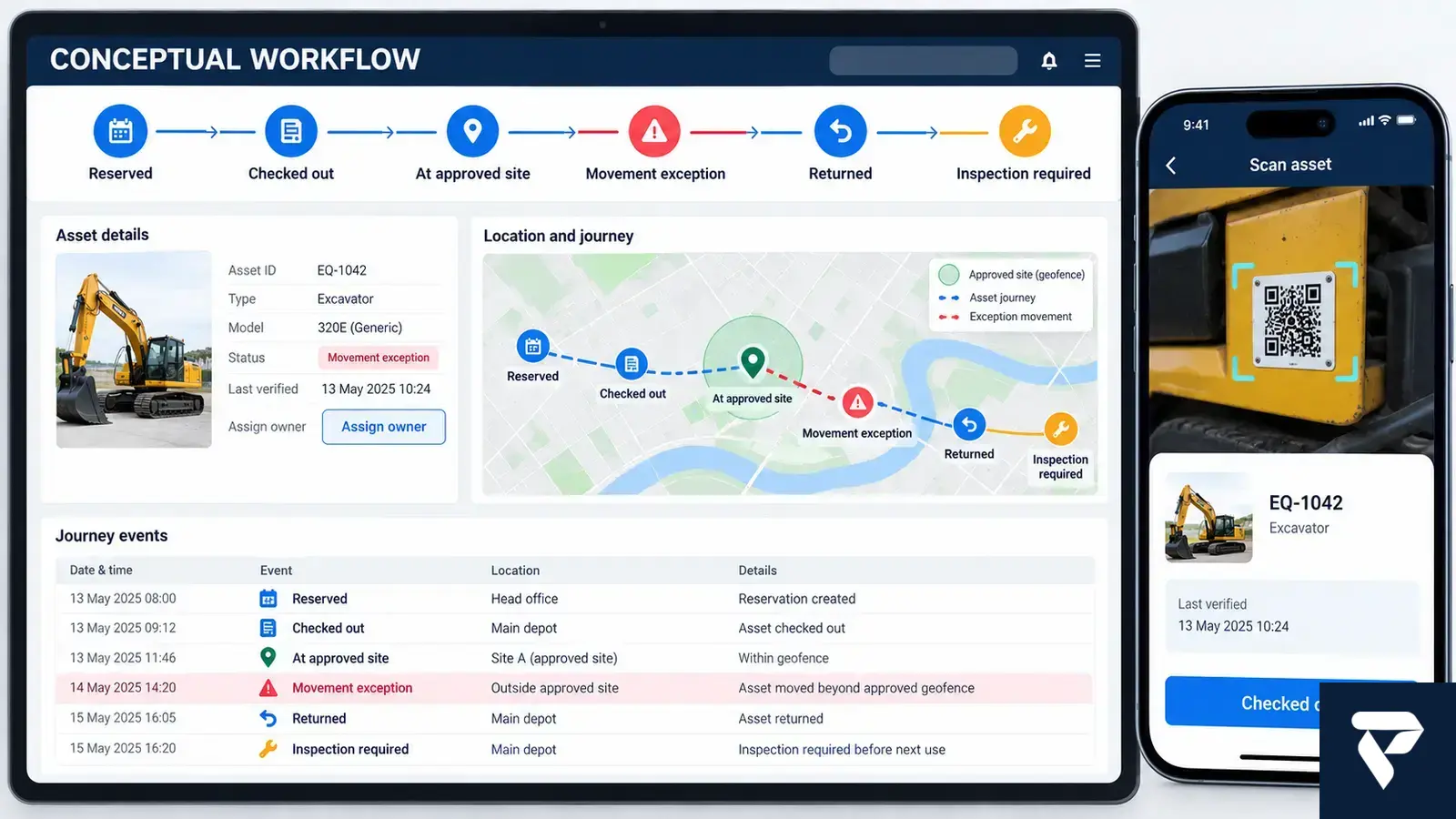1456x819 pixels.
Task: Click the Movement exception row warning icon
Action: pyautogui.click(x=268, y=687)
